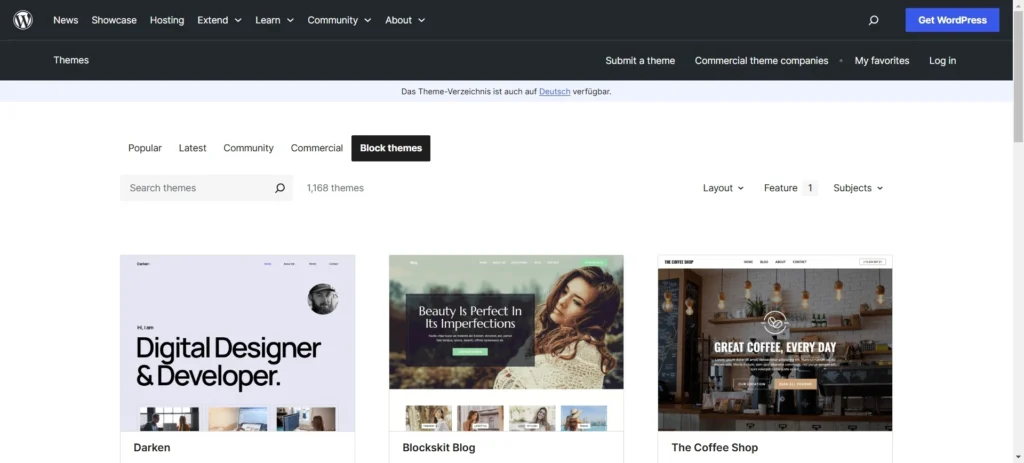Image resolution: width=1024 pixels, height=463 pixels.
Task: Open the News menu item
Action: point(65,20)
